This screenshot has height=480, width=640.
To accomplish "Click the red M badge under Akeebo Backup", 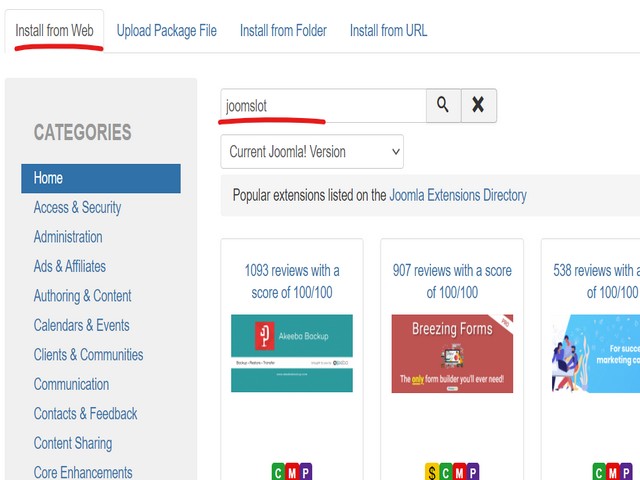I will pyautogui.click(x=292, y=472).
